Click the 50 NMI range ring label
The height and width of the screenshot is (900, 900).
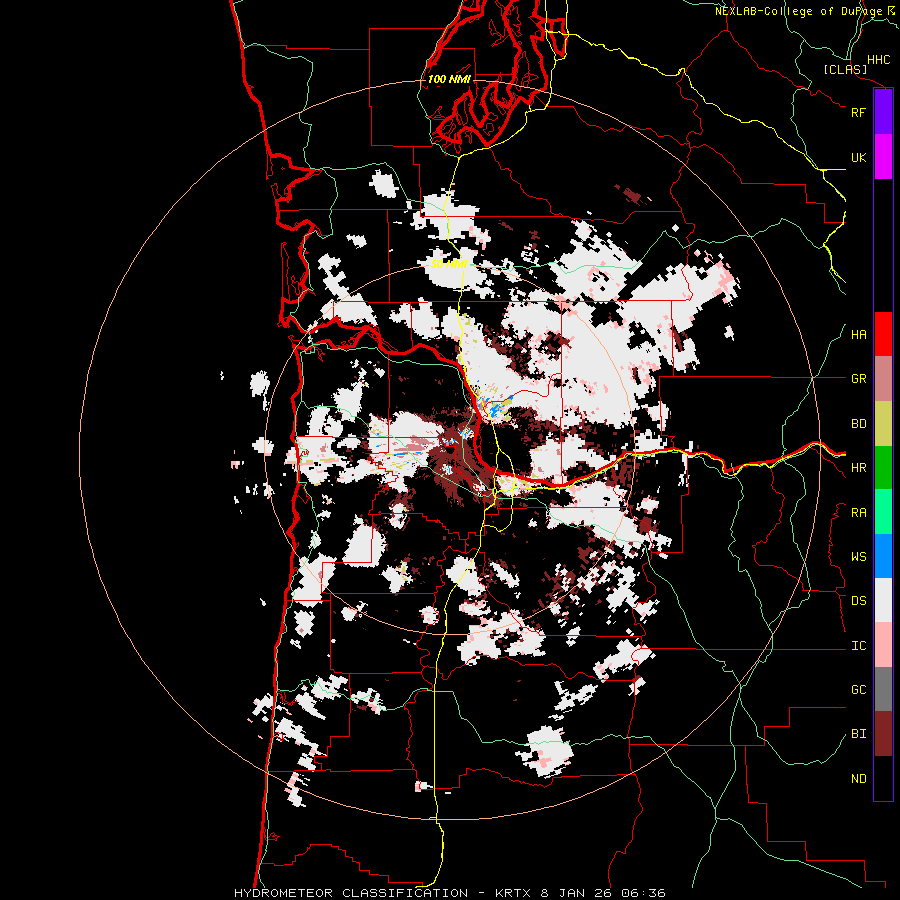pos(449,264)
